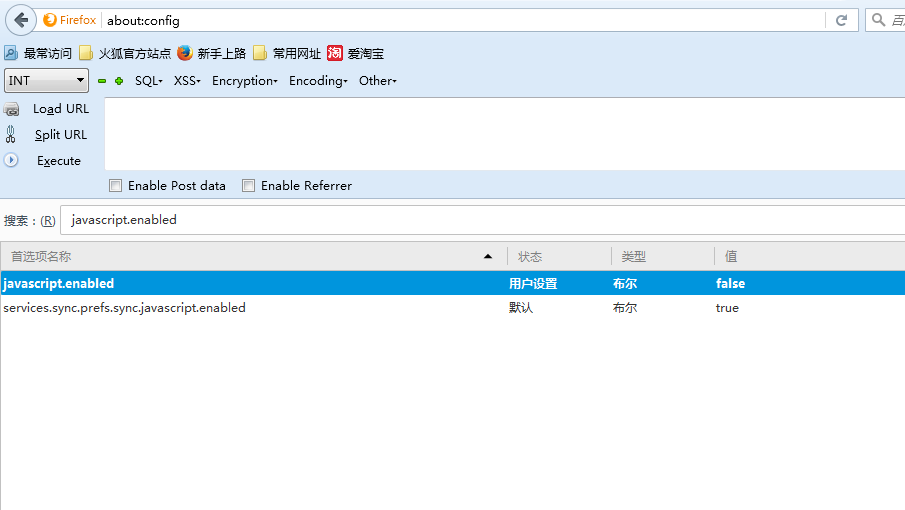Sort by 类型 column header
This screenshot has width=905, height=510.
(x=663, y=256)
